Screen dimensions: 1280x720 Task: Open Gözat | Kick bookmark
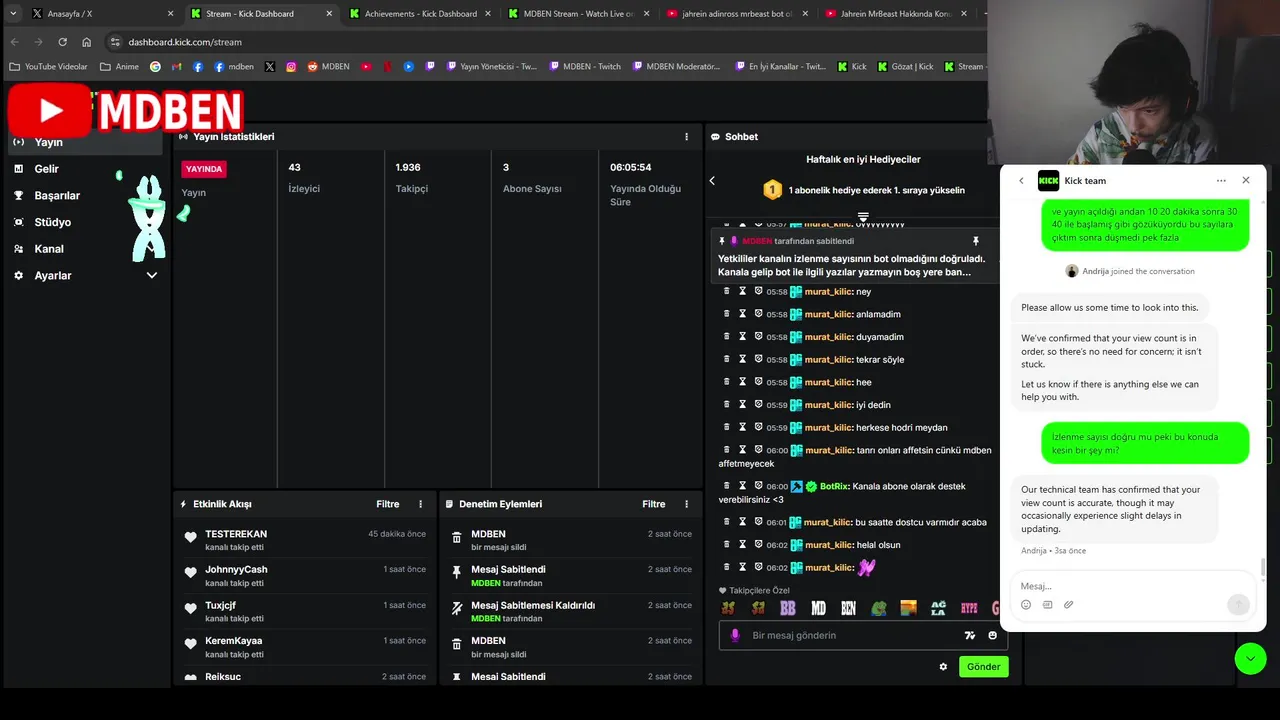904,67
